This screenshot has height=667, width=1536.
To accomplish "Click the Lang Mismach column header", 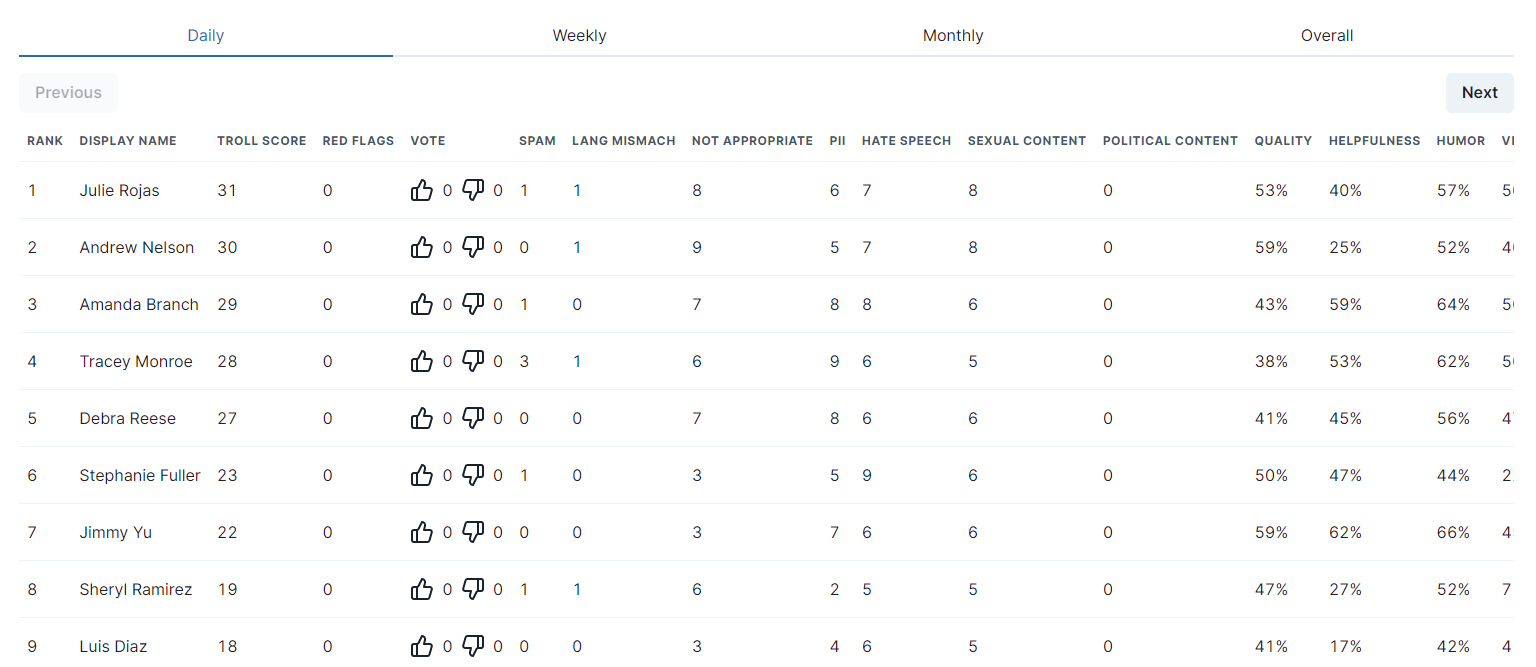I will (624, 141).
